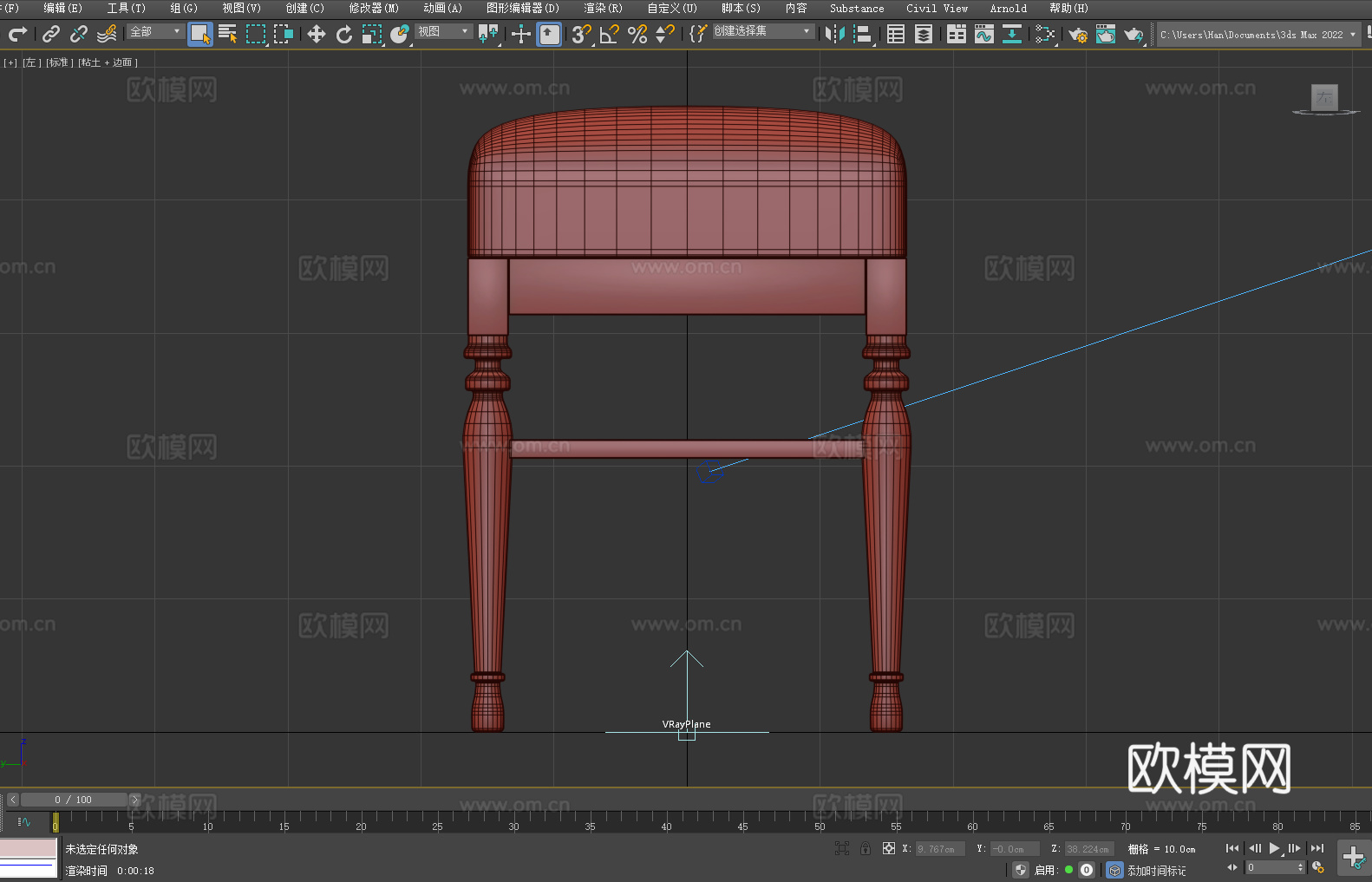Open the 修改器(M) menu
Viewport: 1372px width, 882px height.
(x=374, y=8)
